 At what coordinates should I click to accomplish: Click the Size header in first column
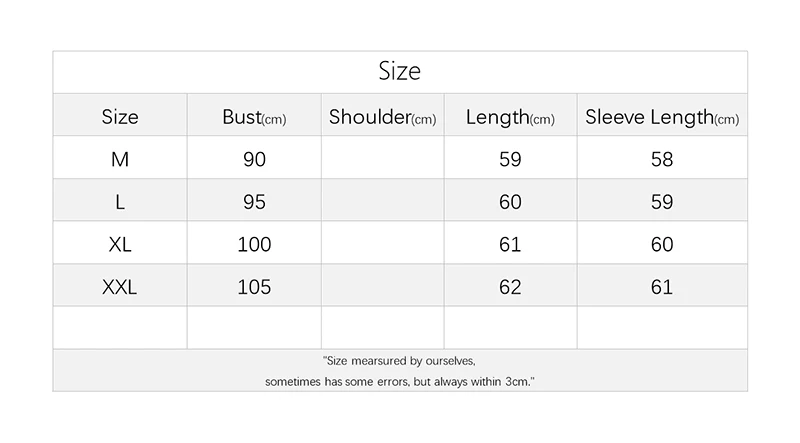coord(120,117)
